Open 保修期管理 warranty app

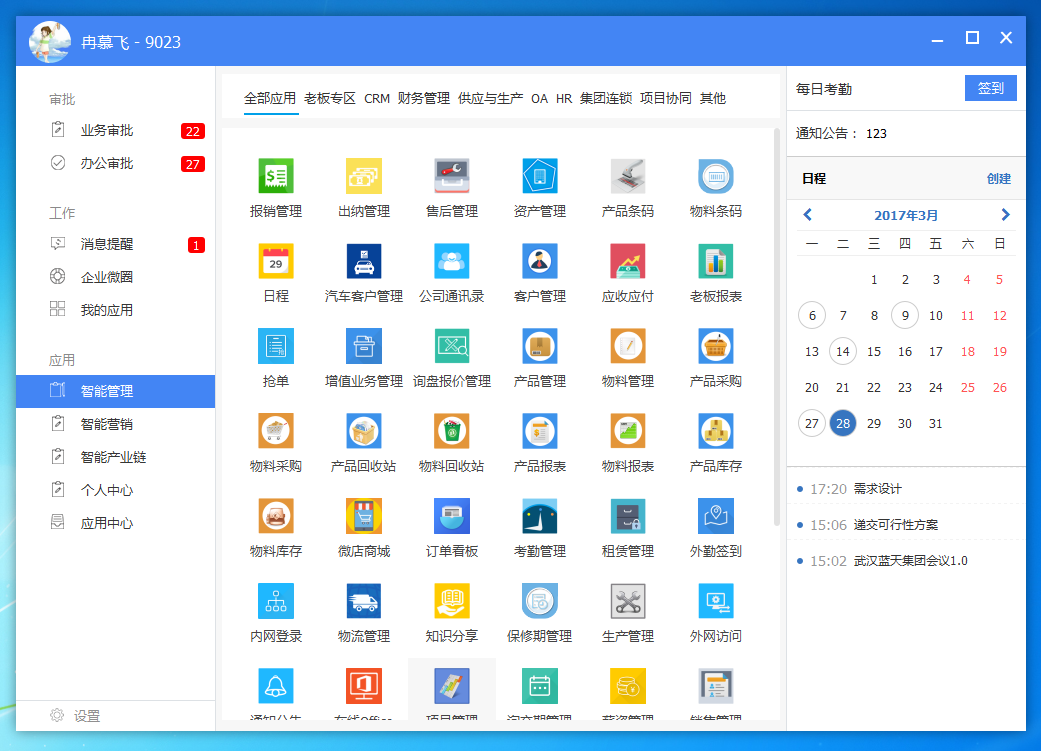540,602
